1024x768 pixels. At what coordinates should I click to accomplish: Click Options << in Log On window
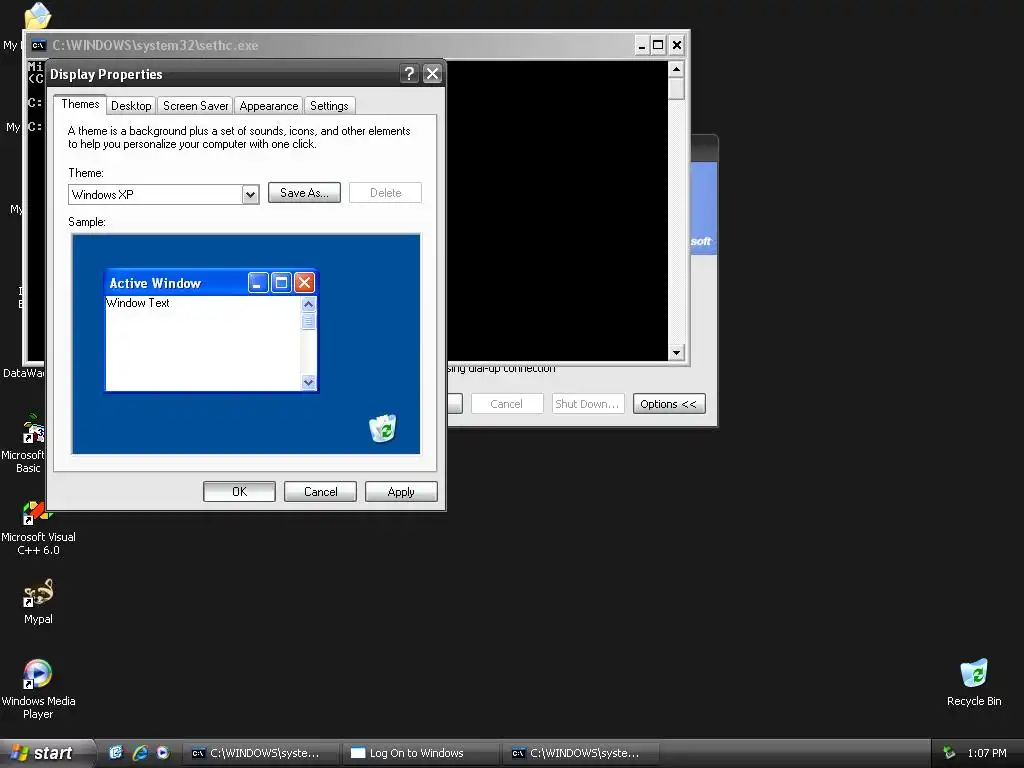[x=669, y=404]
